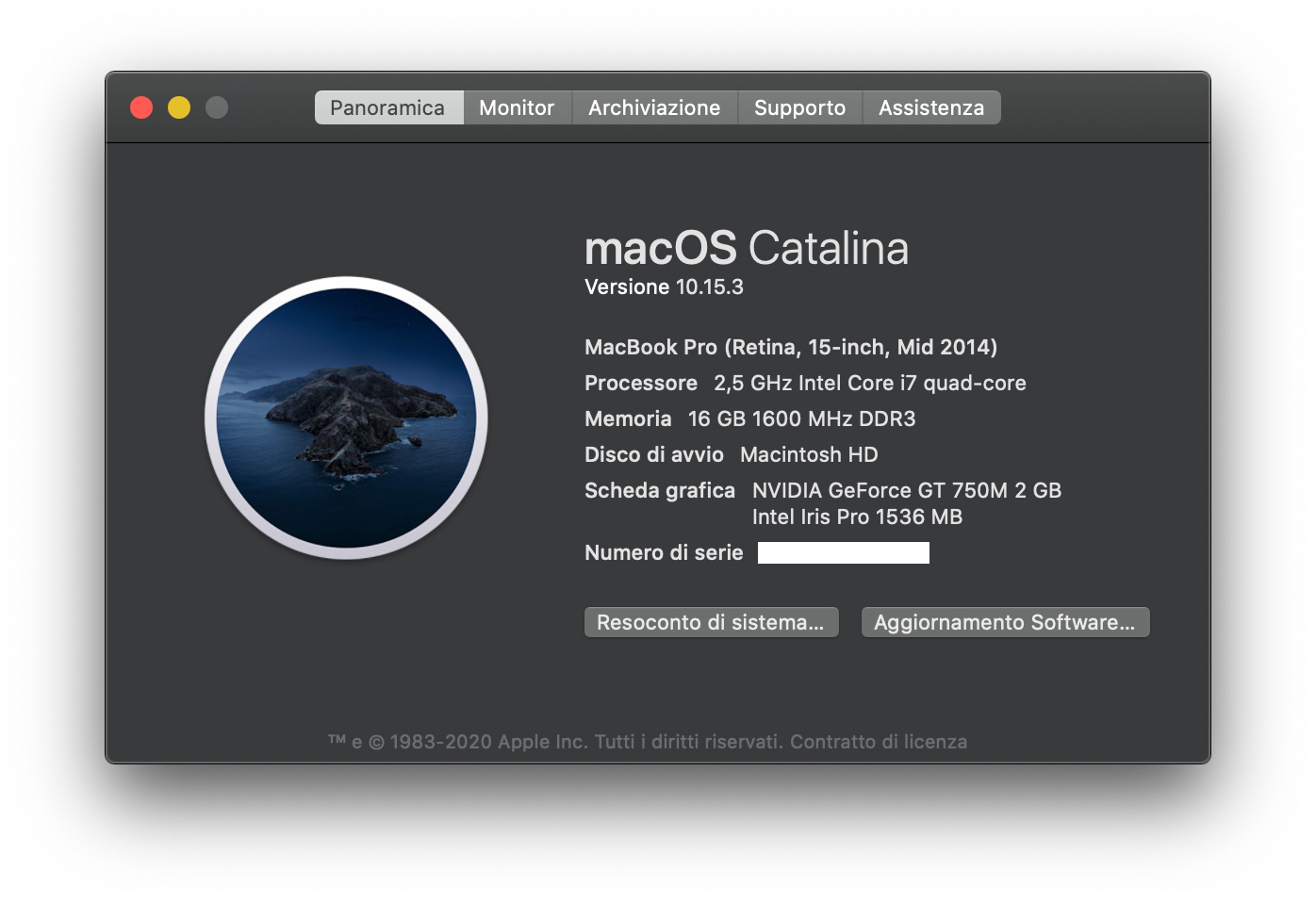Viewport: 1316px width, 903px height.
Task: Minimize window with yellow button
Action: [x=179, y=107]
